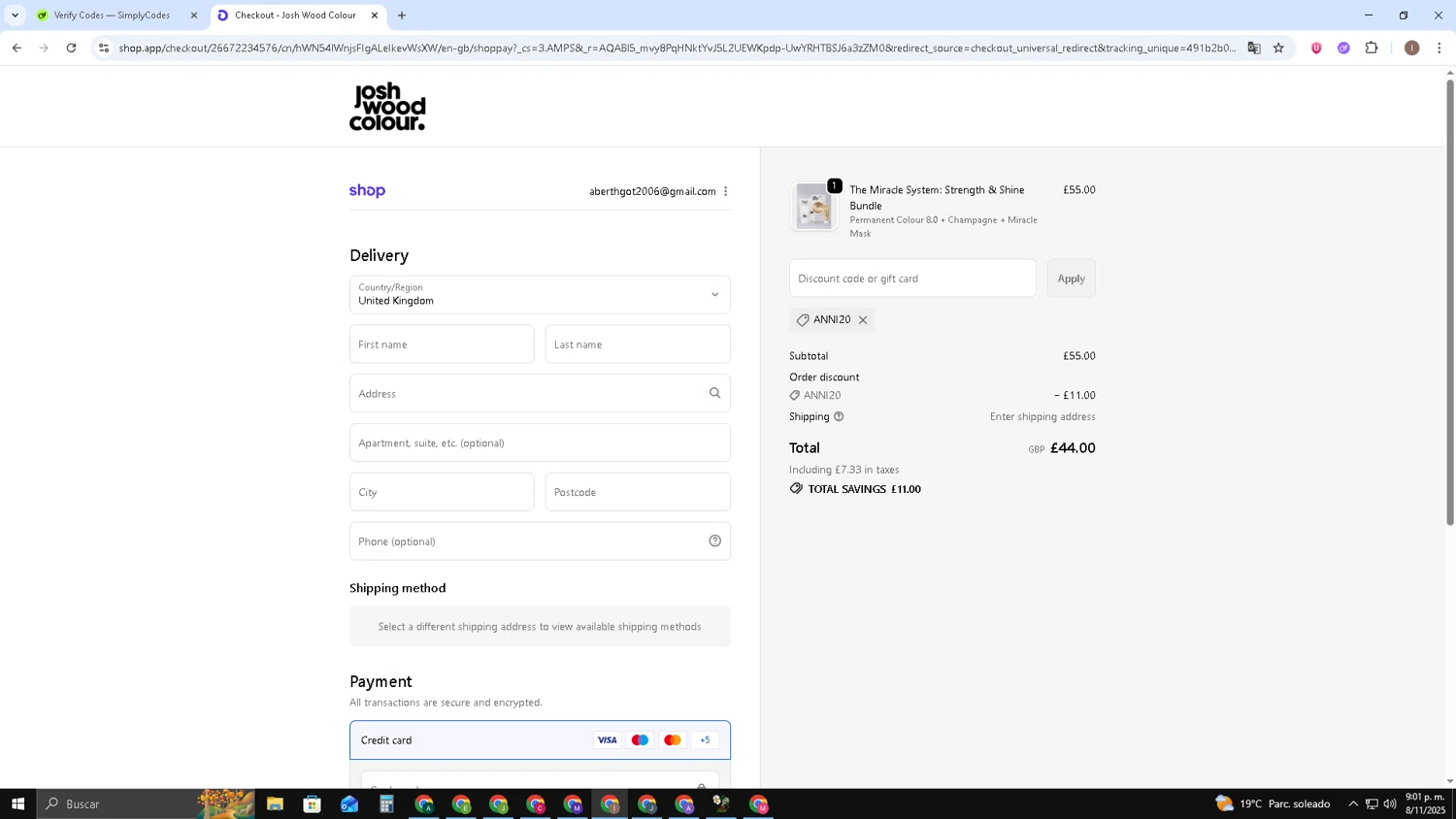Reload the checkout page

pyautogui.click(x=71, y=48)
